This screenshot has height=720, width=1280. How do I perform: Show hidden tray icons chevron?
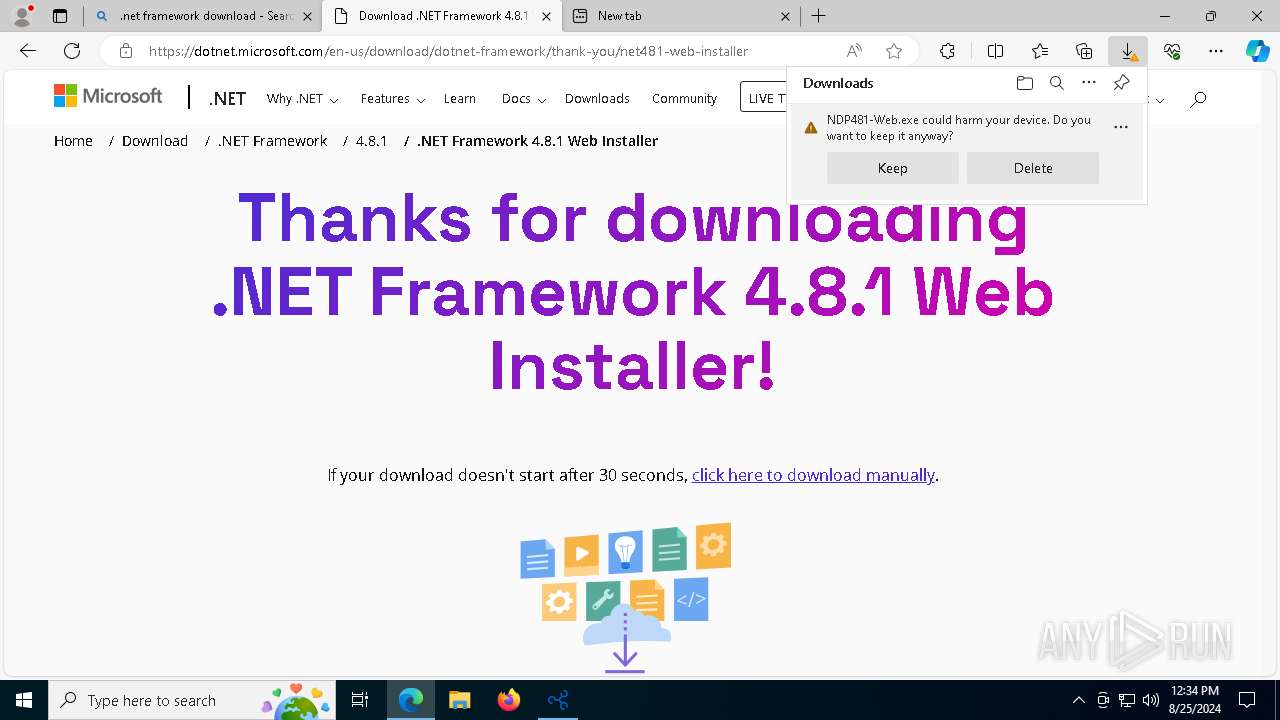pyautogui.click(x=1078, y=700)
